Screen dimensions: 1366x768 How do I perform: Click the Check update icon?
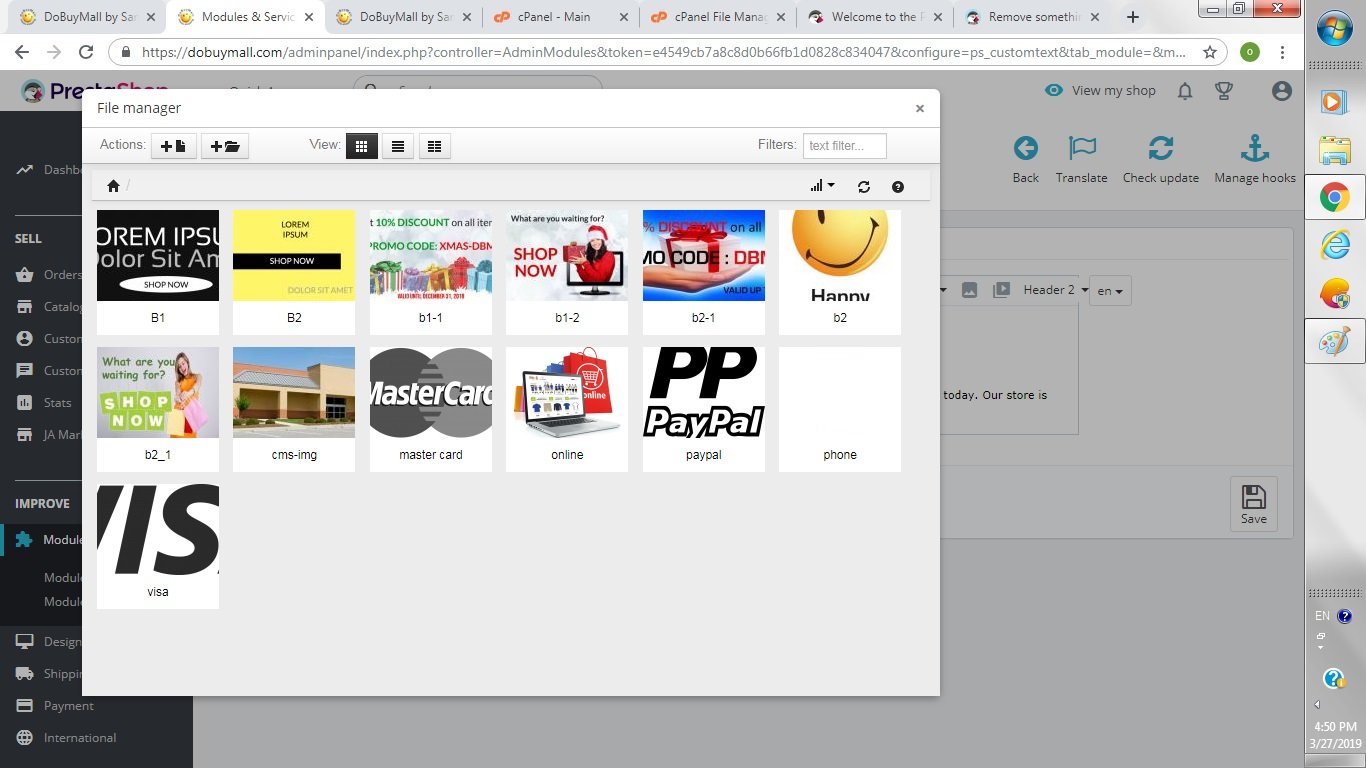1161,148
